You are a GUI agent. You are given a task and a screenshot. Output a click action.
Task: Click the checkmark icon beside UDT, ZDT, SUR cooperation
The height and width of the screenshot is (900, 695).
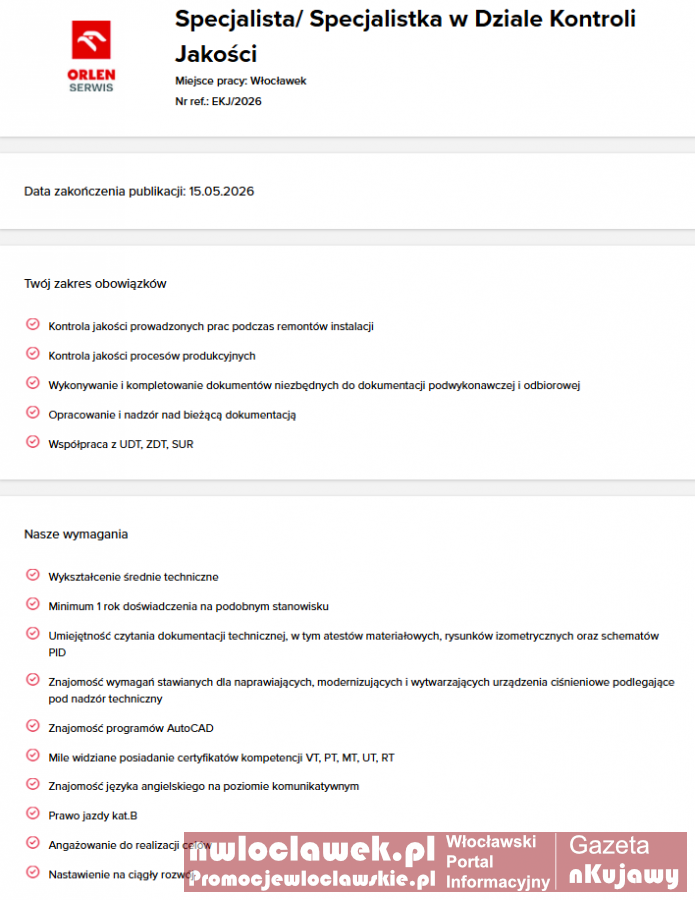click(x=31, y=442)
